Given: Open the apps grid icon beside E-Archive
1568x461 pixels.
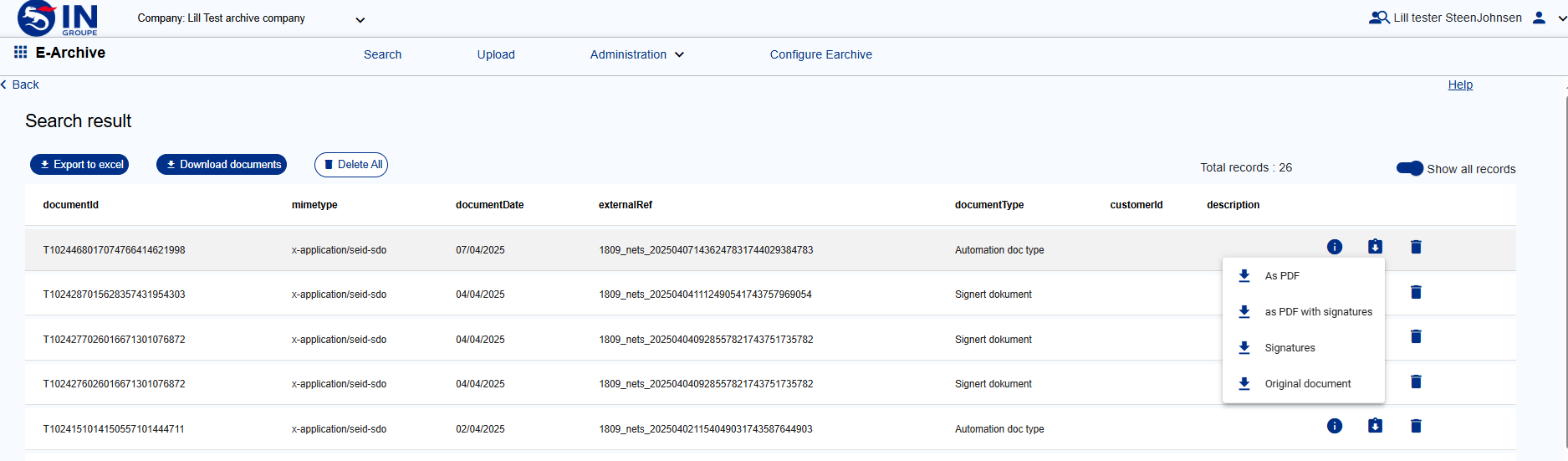Looking at the screenshot, I should coord(20,53).
